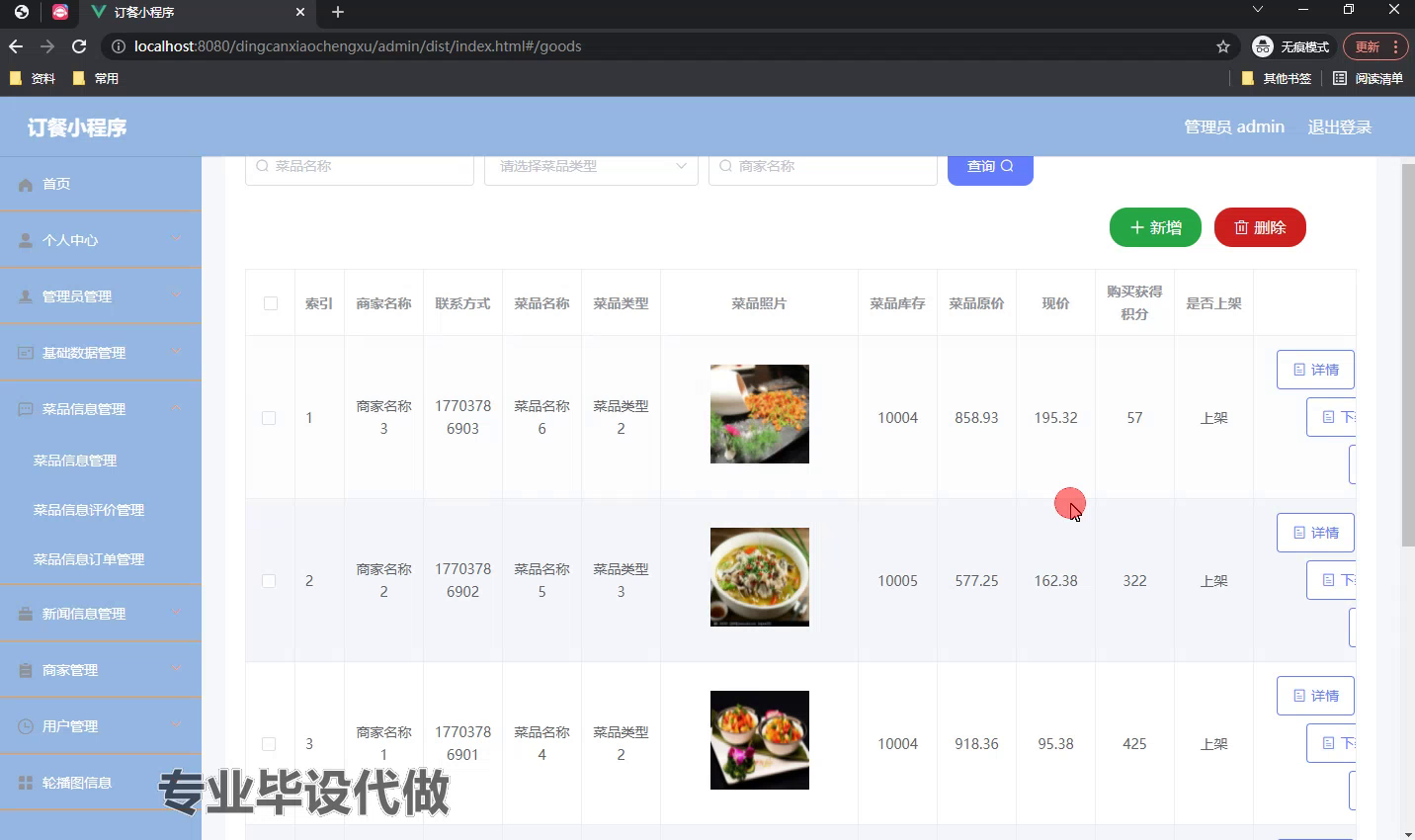Close the 订餐小程序 browser tab

coord(300,12)
